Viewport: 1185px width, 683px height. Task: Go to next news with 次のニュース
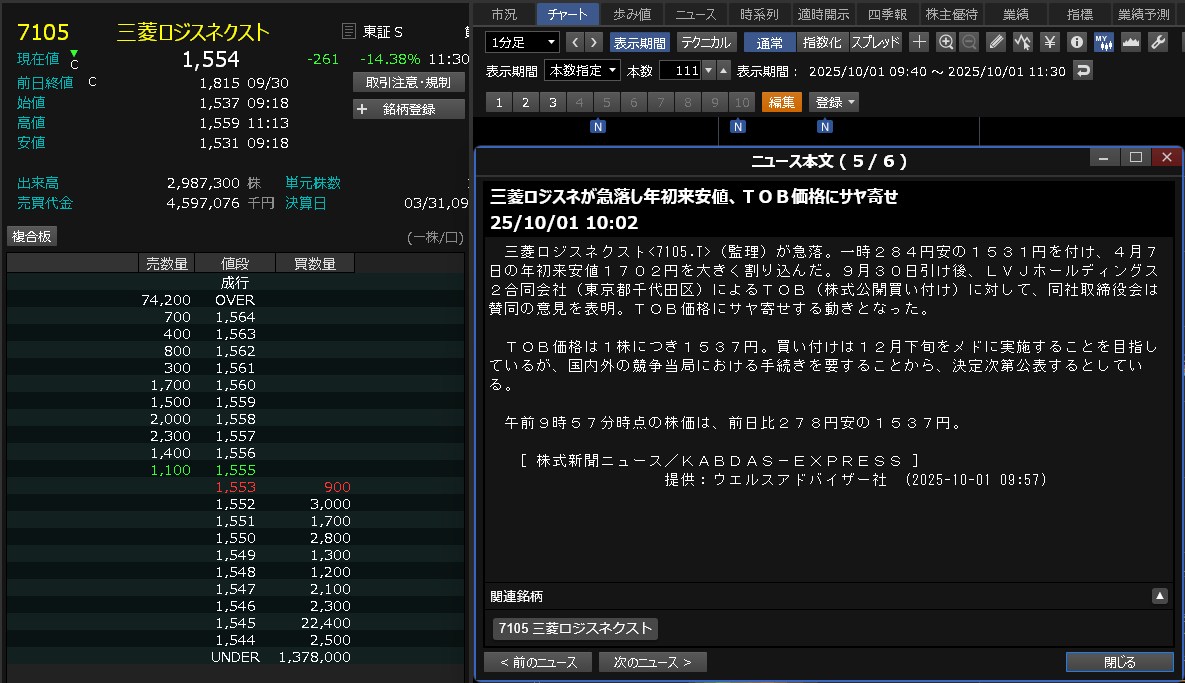pyautogui.click(x=652, y=662)
